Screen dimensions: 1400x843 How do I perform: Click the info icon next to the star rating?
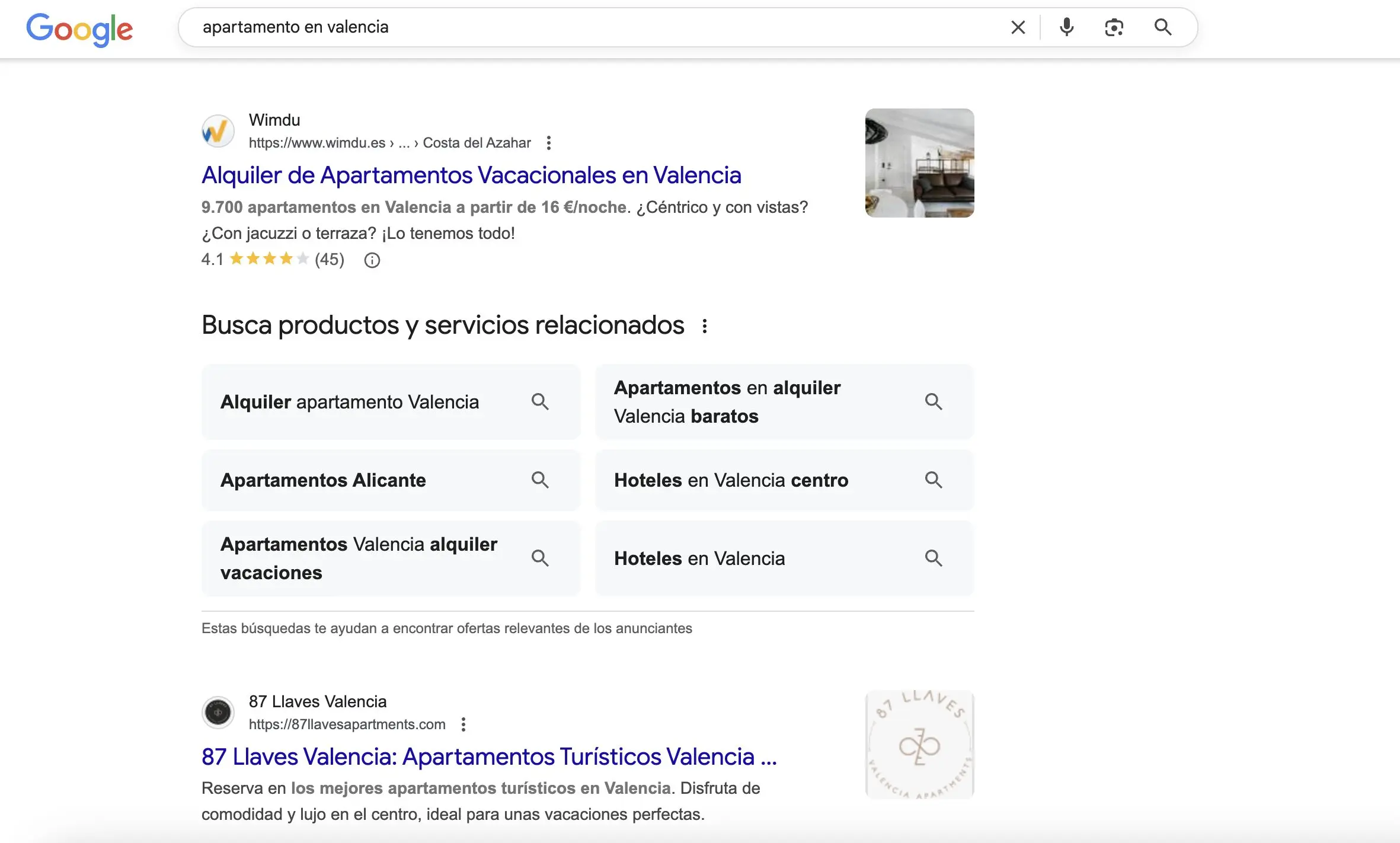coord(372,260)
